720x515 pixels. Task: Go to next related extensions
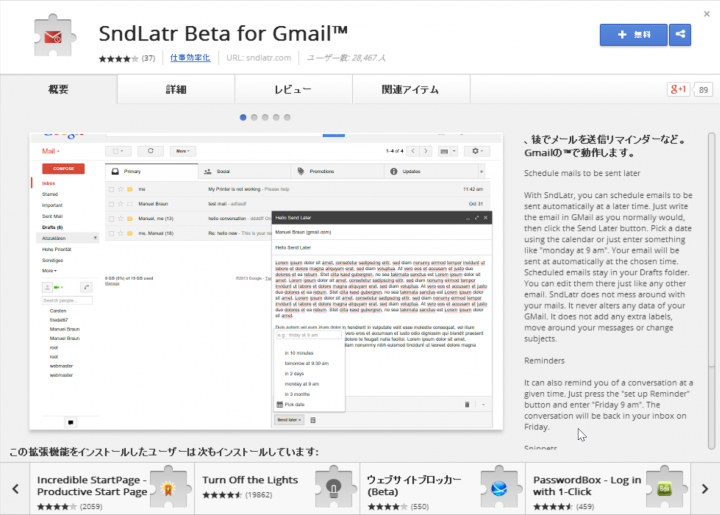pyautogui.click(x=705, y=489)
